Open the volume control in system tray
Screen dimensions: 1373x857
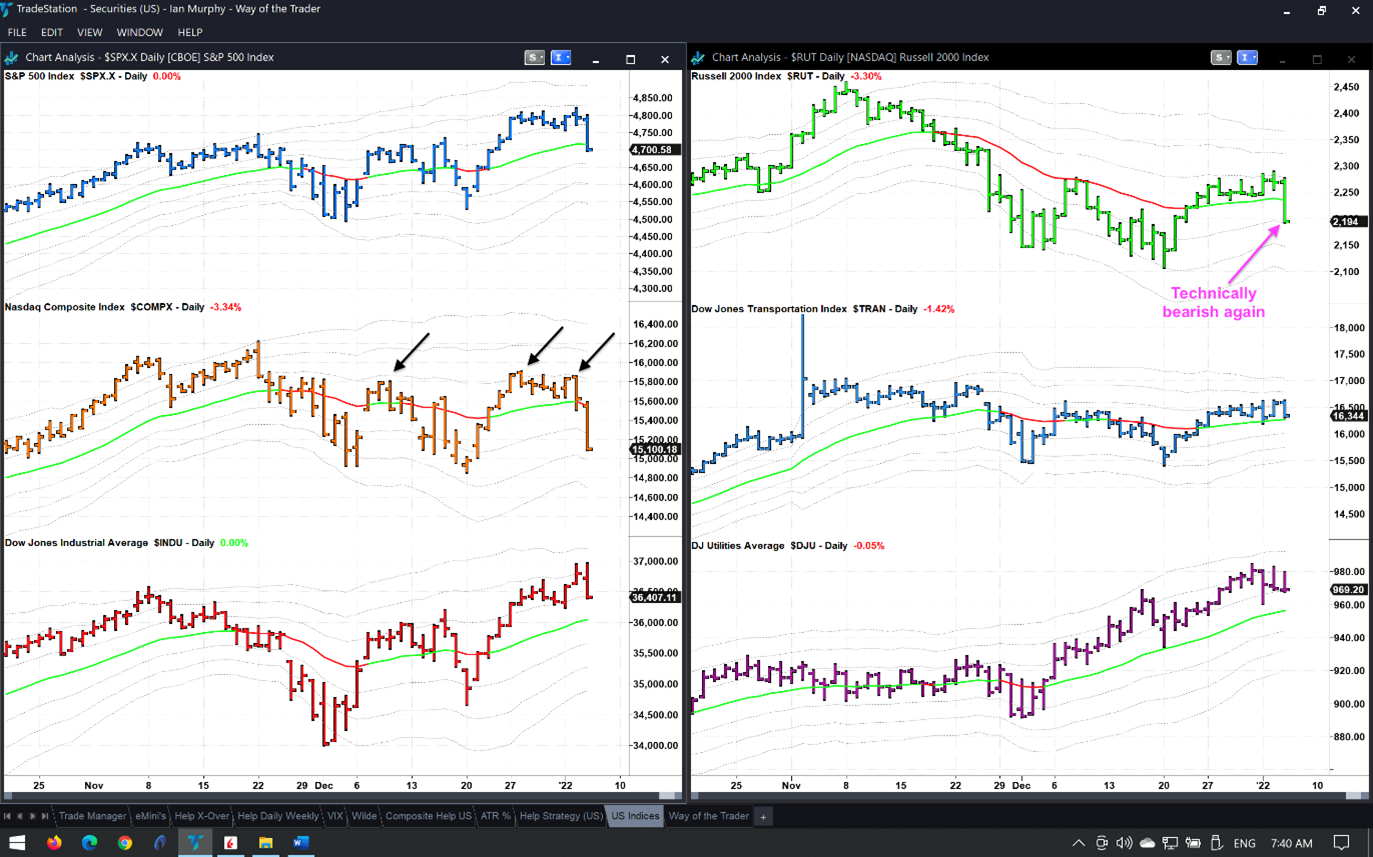(1123, 843)
